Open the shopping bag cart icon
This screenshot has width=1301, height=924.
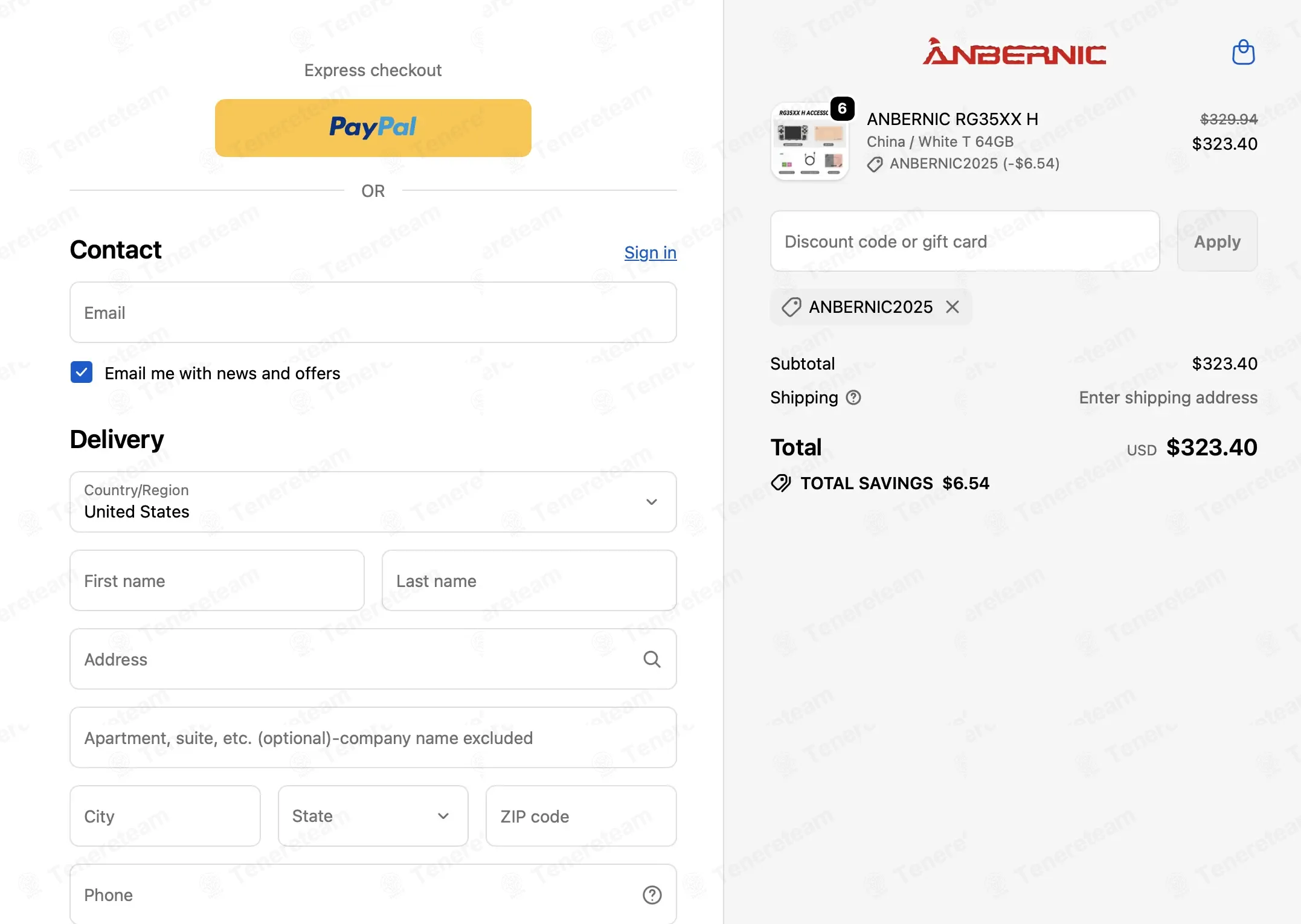point(1243,53)
